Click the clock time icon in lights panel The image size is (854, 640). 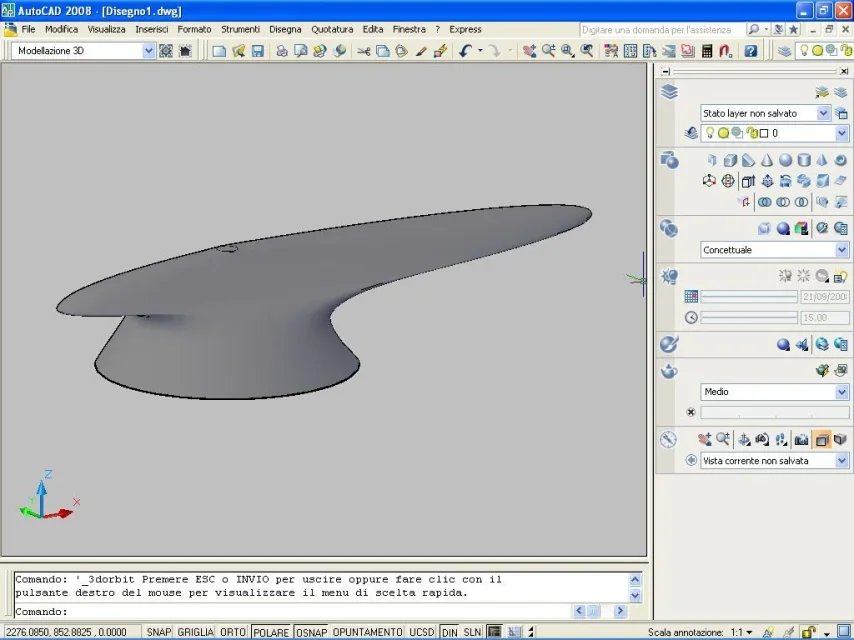[691, 318]
